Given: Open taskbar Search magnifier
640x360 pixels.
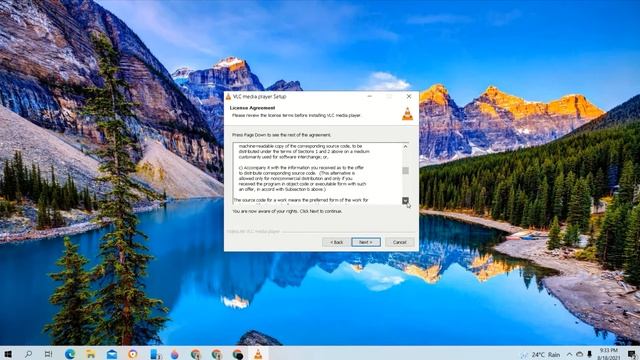Looking at the screenshot, I should pyautogui.click(x=28, y=354).
